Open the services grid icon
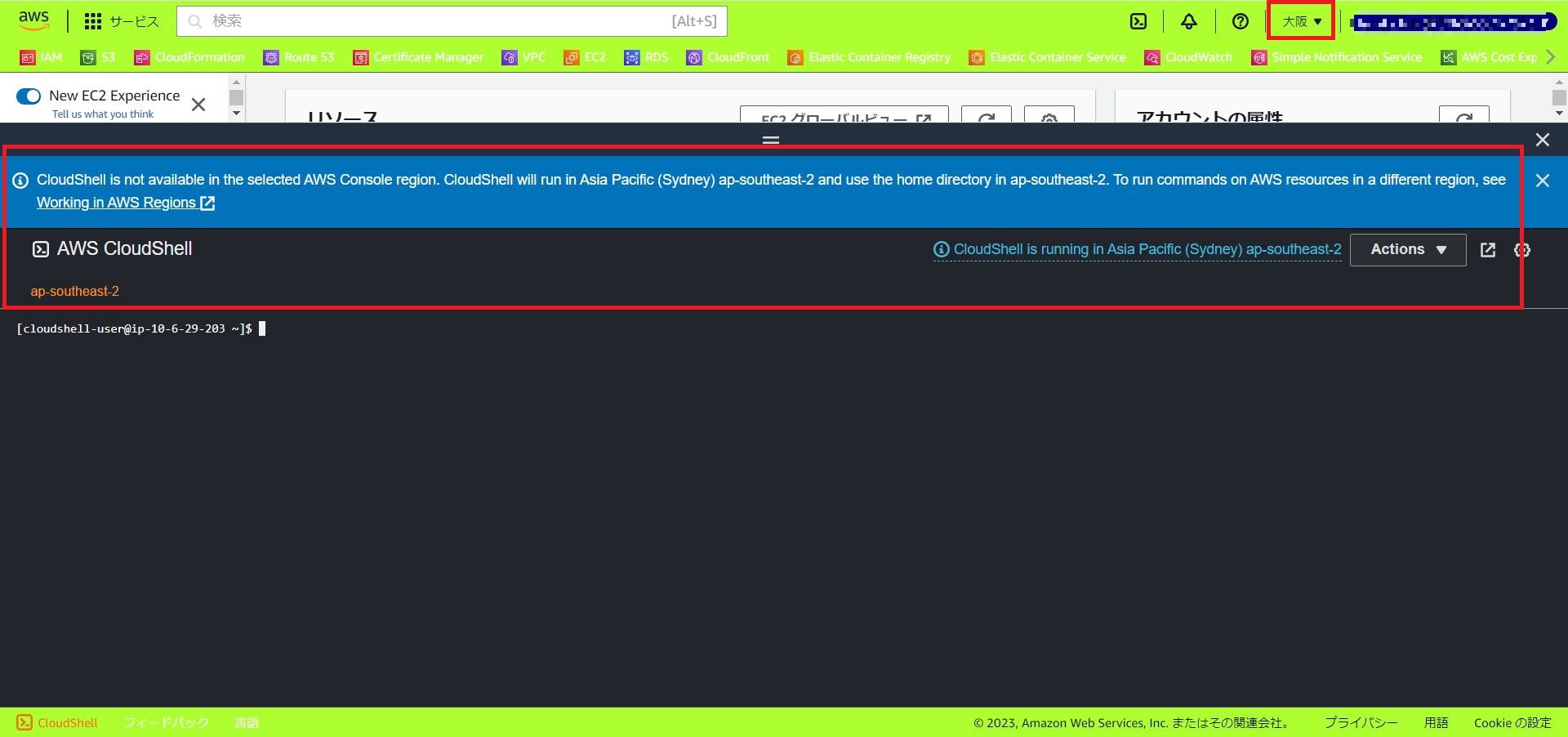 pyautogui.click(x=93, y=21)
